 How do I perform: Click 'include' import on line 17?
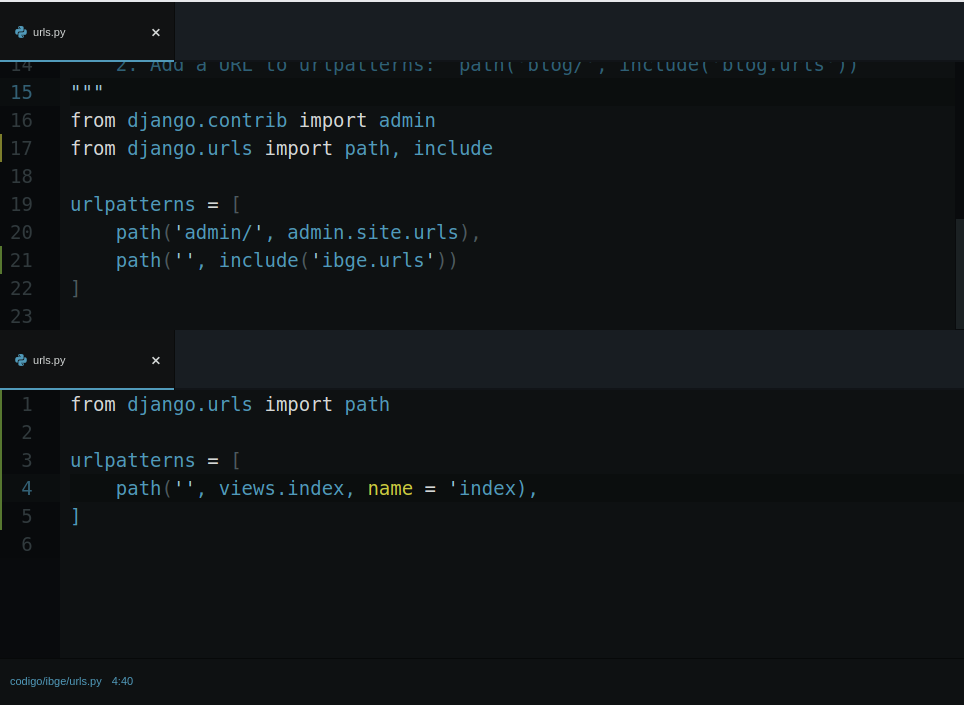pos(453,149)
